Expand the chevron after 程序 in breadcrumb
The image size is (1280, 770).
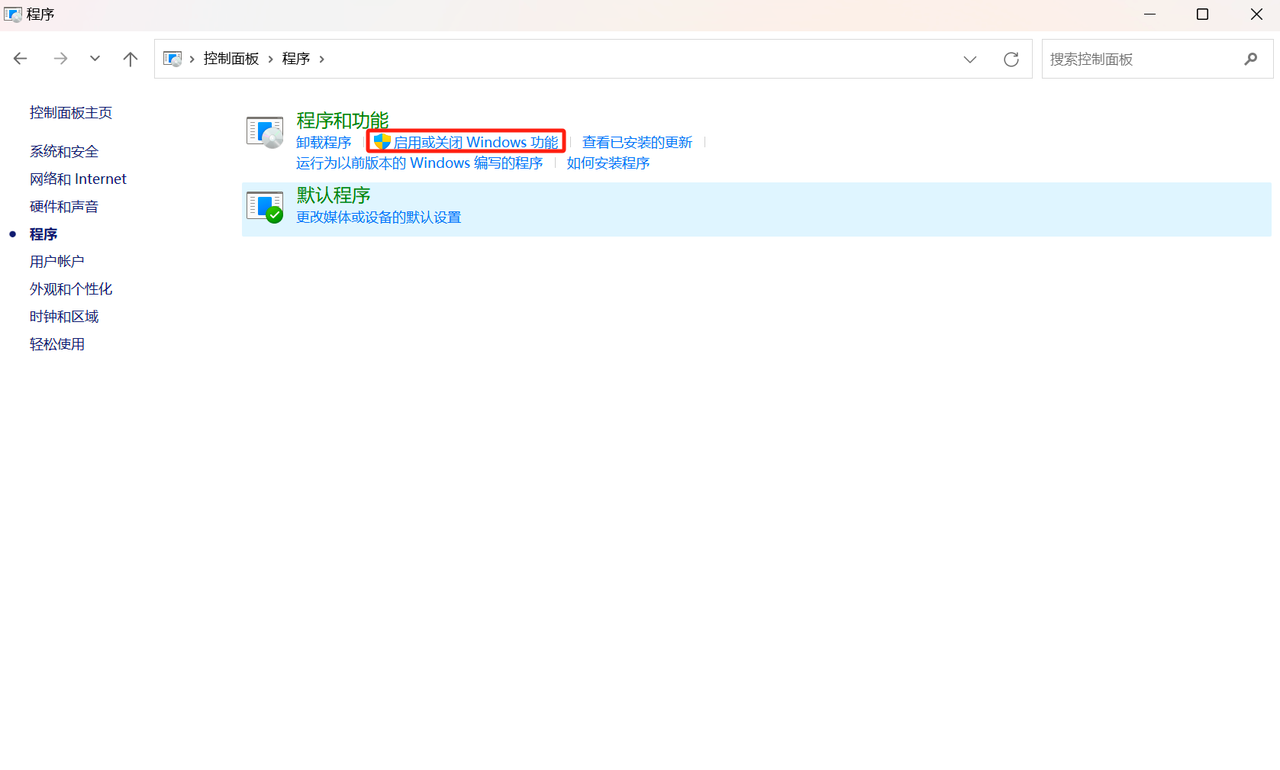pos(322,59)
